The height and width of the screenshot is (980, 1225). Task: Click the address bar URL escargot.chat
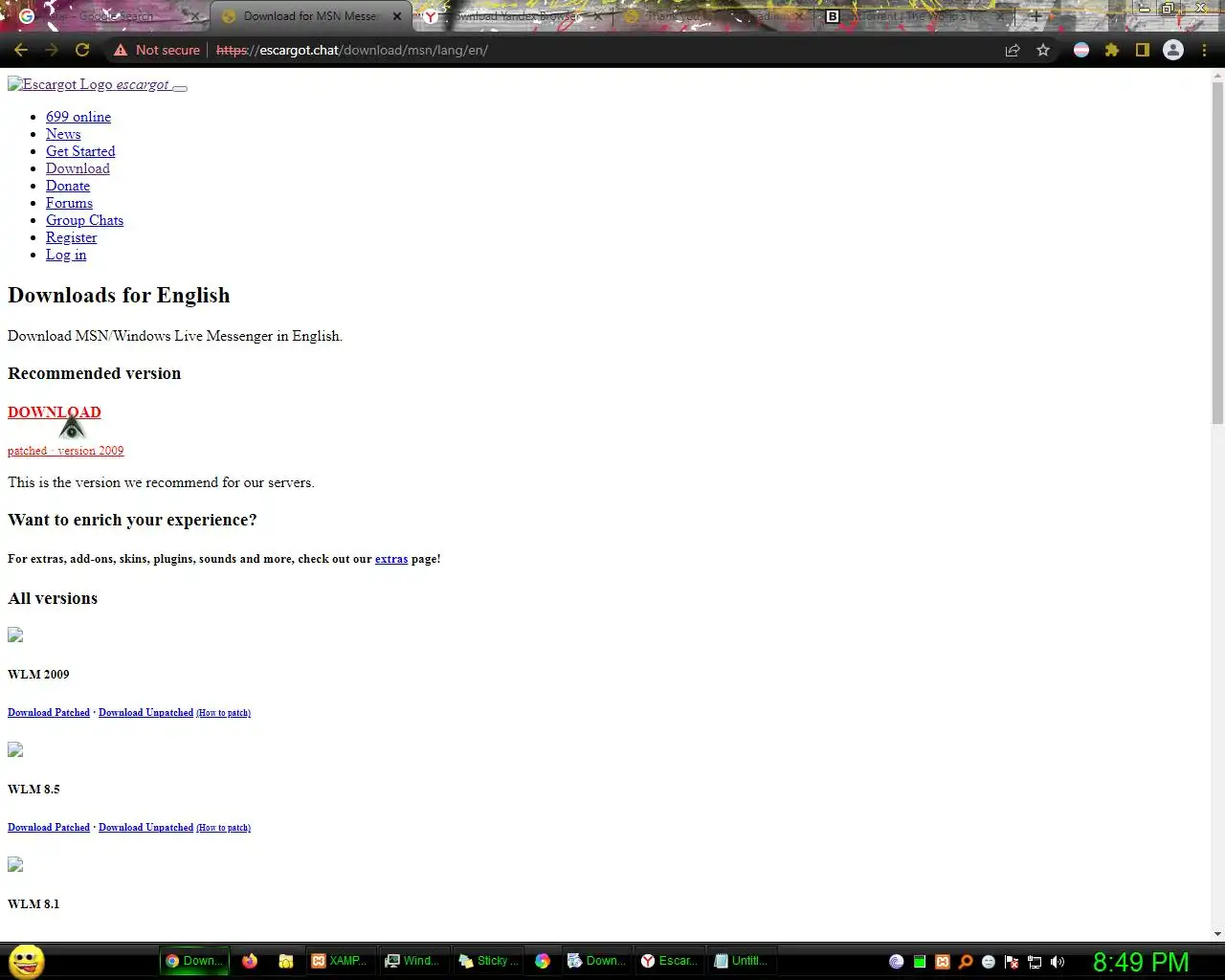click(352, 50)
